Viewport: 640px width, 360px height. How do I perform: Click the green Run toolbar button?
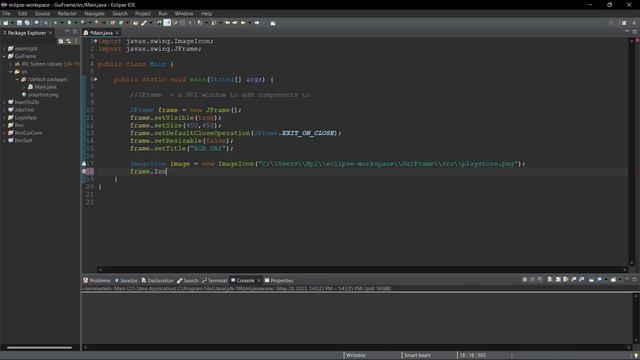pos(69,23)
